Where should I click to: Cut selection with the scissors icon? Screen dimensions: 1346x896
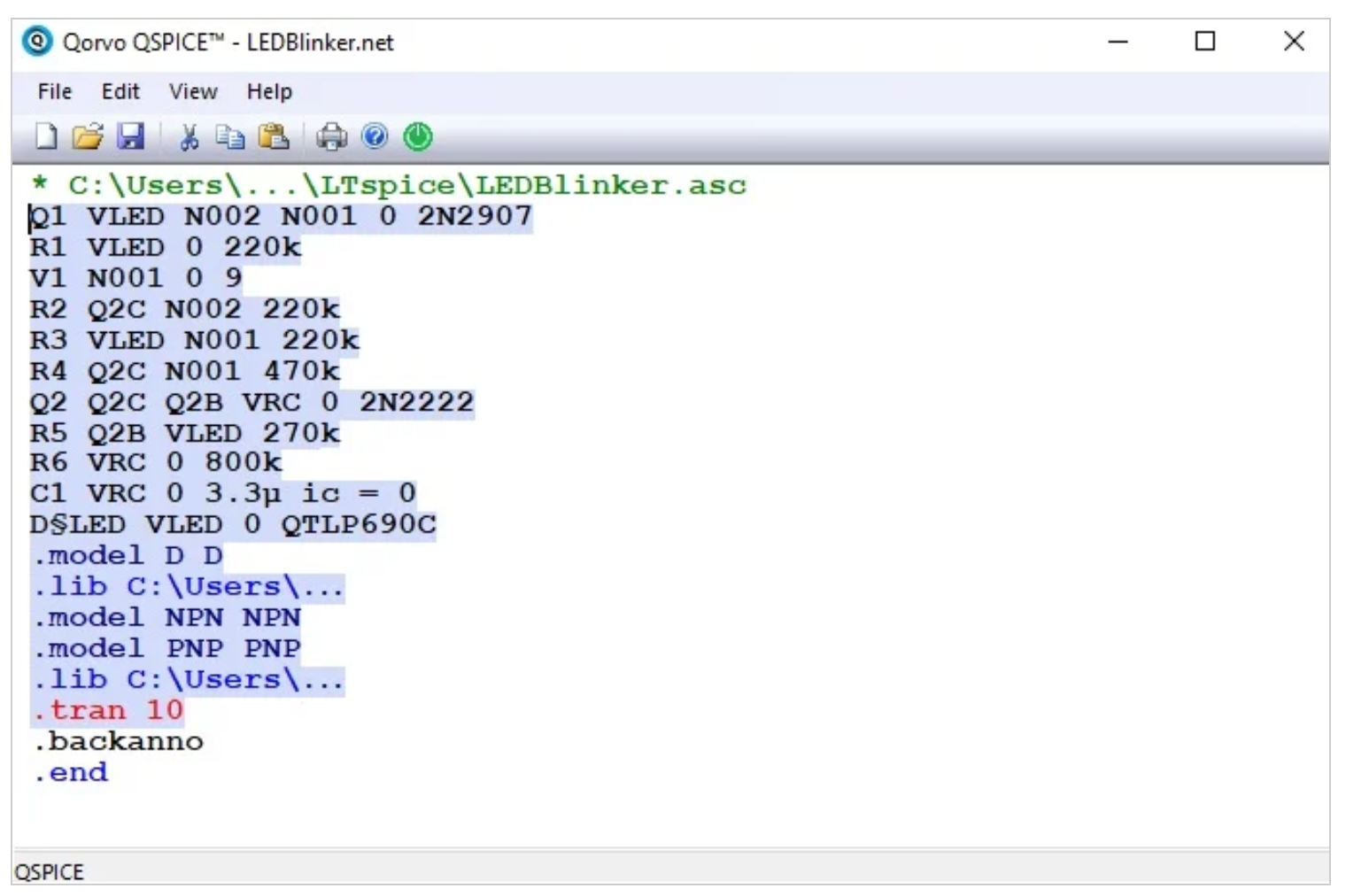(x=189, y=136)
